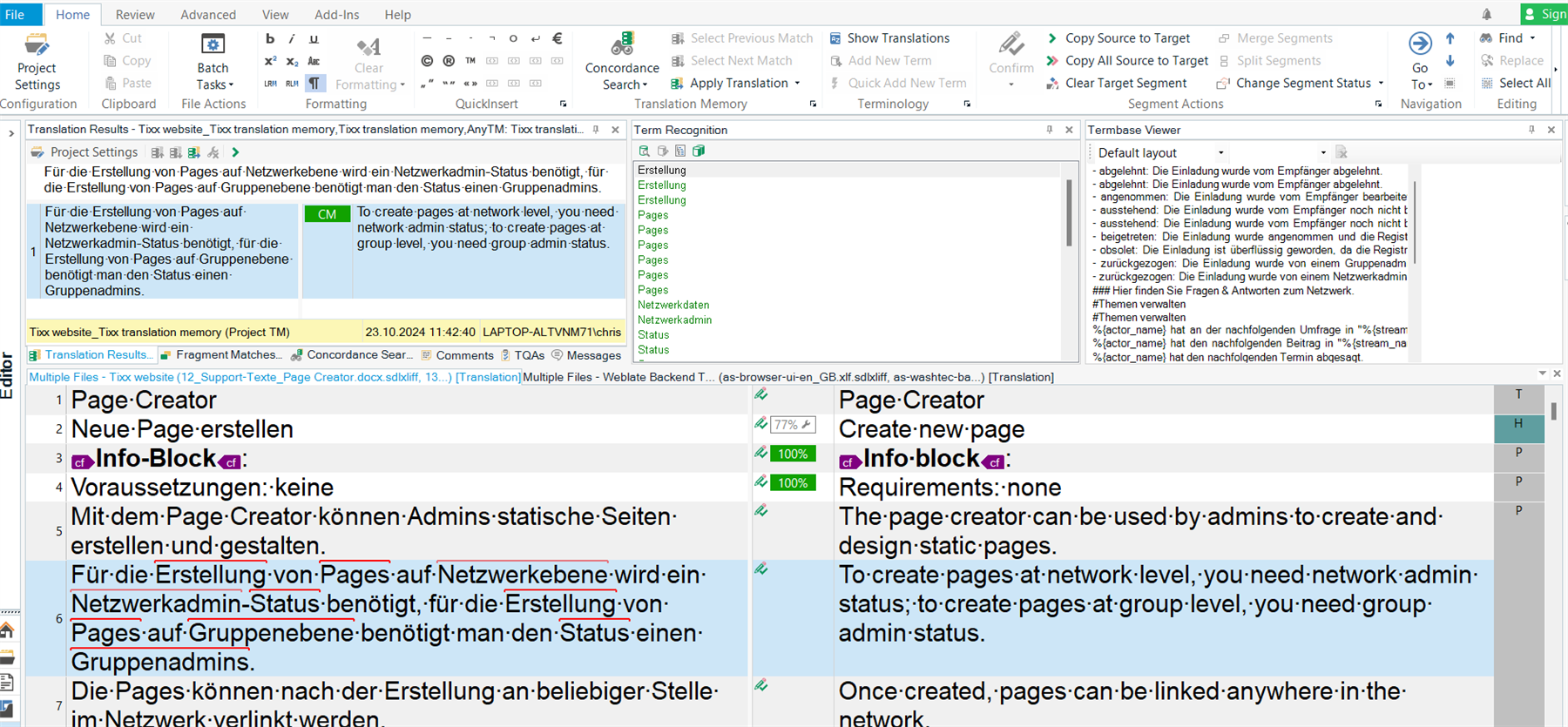Click first icon in Term Recognition toolbar

coord(644,151)
